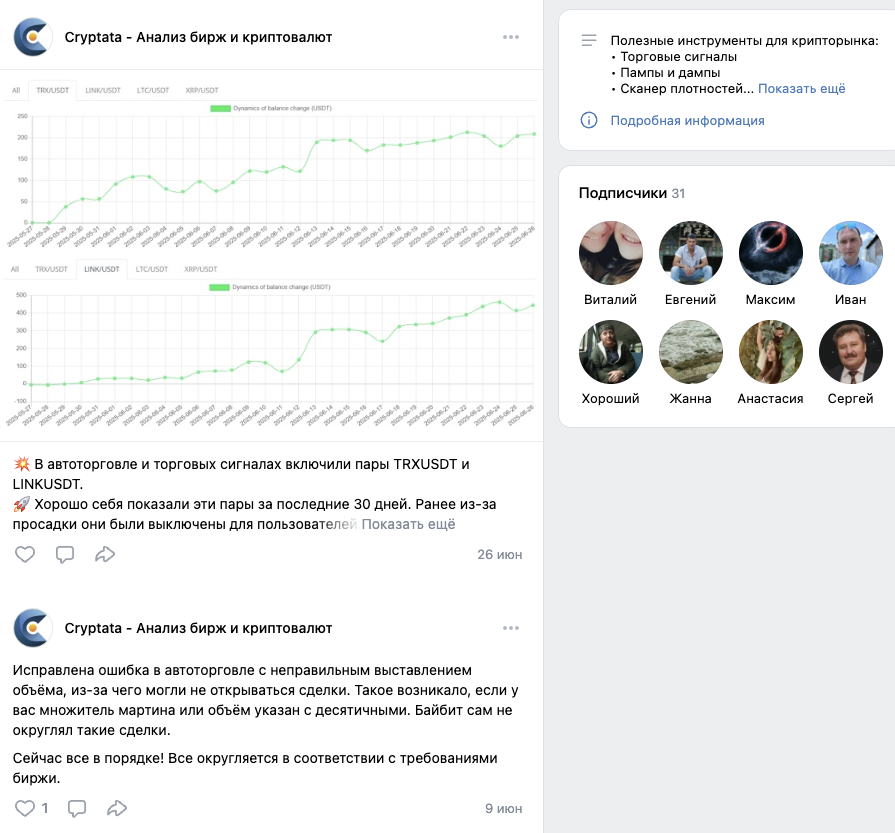This screenshot has width=895, height=833.
Task: Open the 26 июн post permalink
Action: click(x=498, y=554)
